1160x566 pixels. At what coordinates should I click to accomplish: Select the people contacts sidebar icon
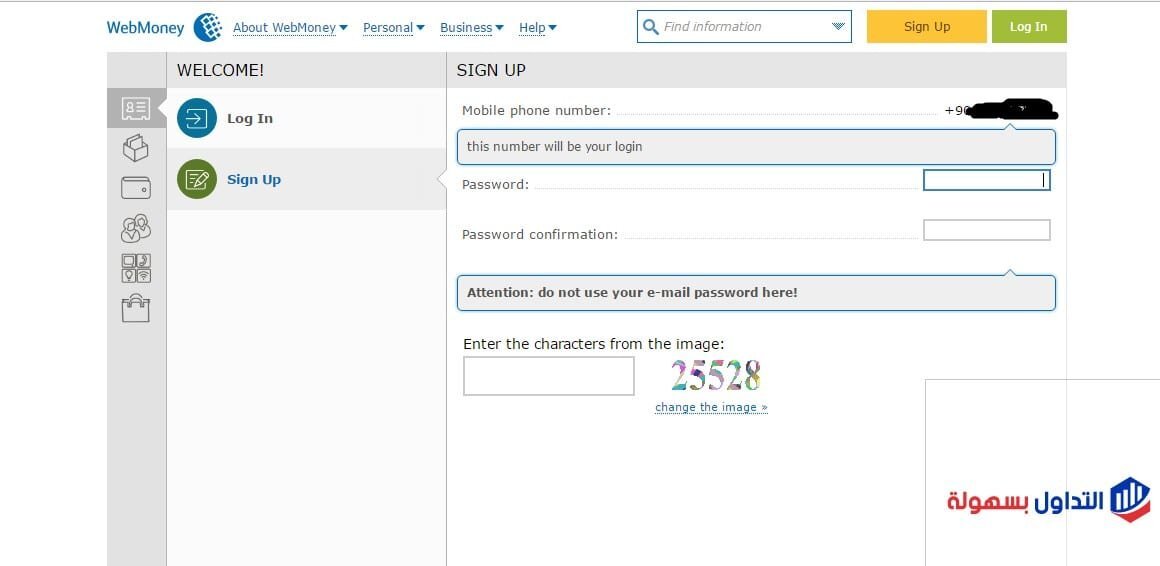135,228
